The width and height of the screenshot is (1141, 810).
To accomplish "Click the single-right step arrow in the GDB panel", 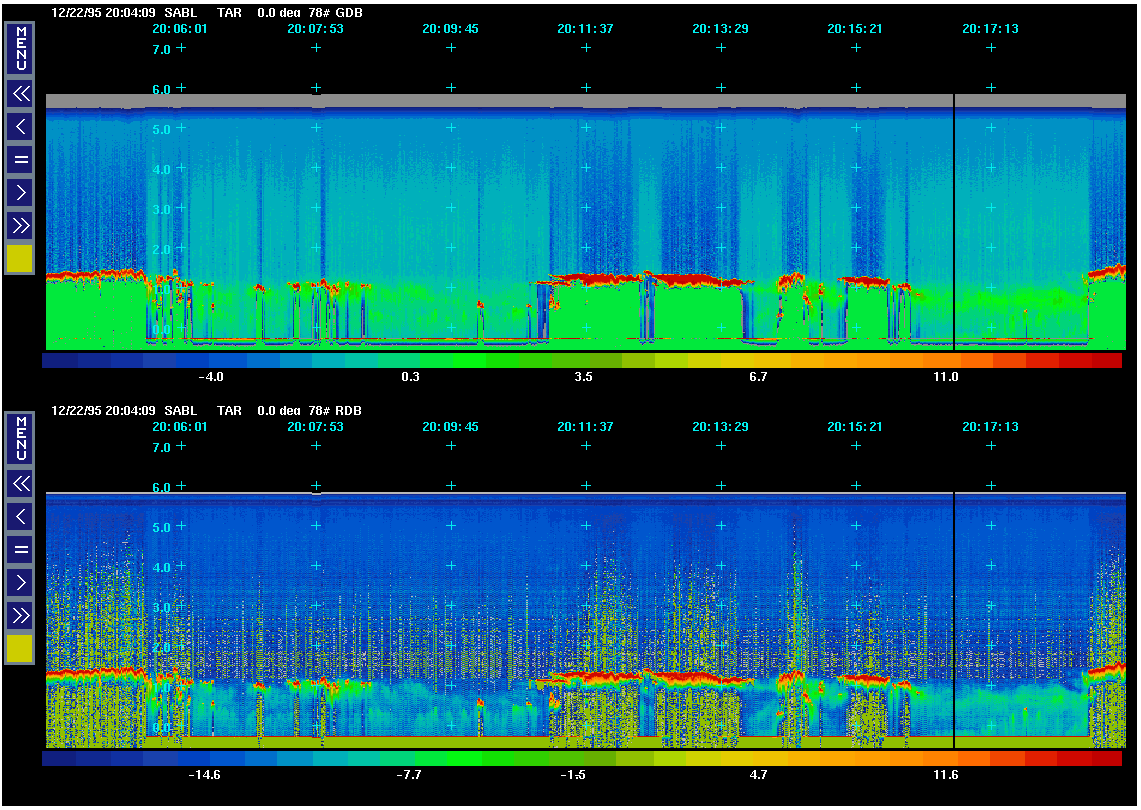I will click(x=20, y=192).
